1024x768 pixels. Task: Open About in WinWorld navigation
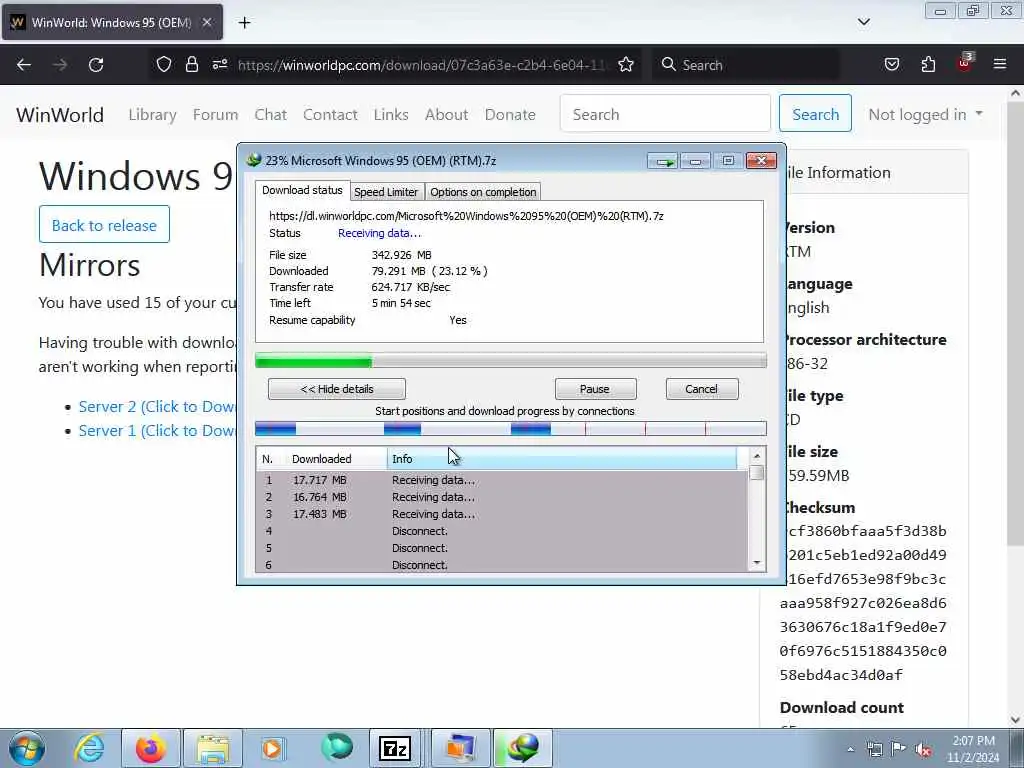[447, 114]
